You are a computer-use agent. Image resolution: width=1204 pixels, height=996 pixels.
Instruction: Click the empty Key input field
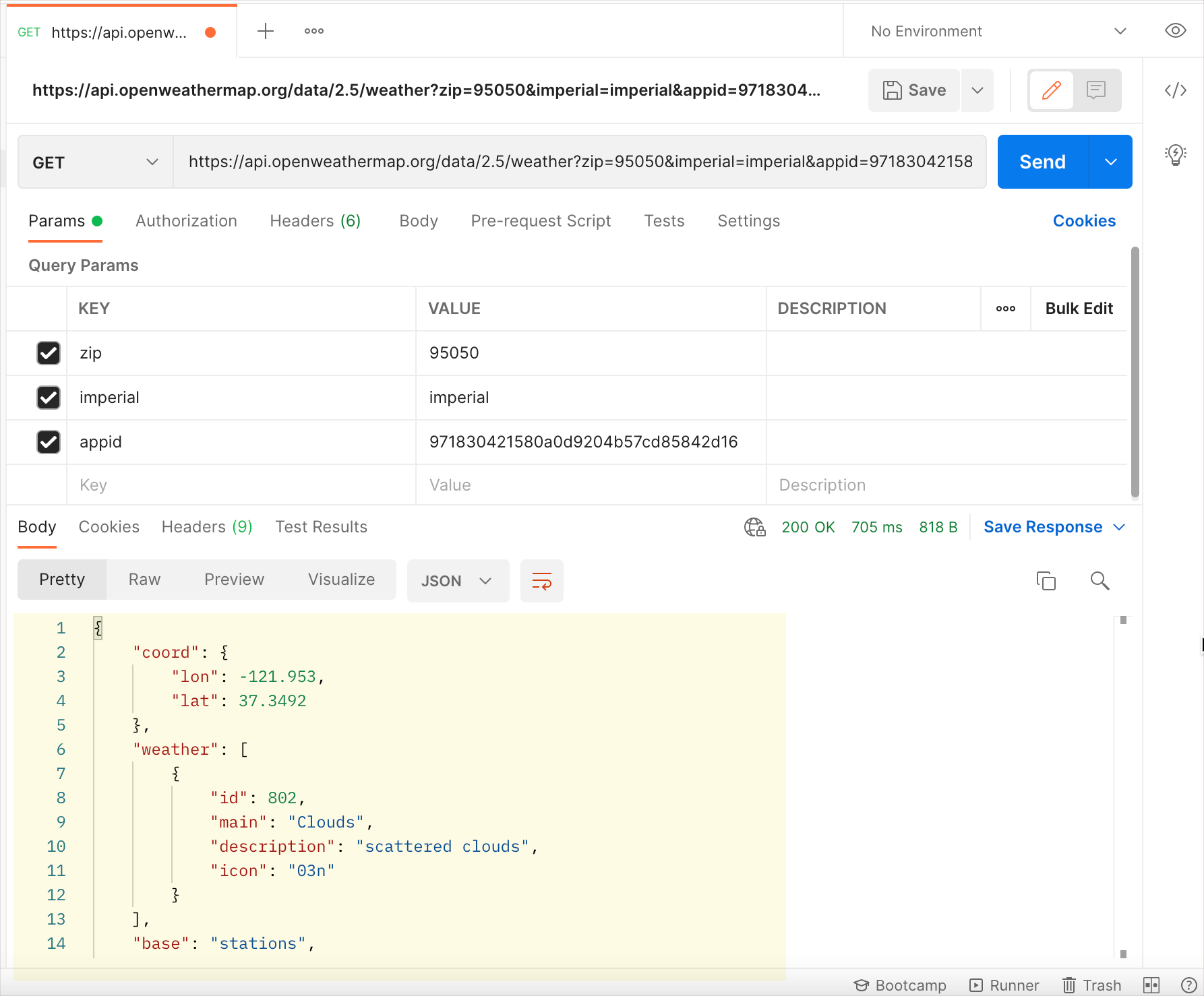pyautogui.click(x=202, y=485)
